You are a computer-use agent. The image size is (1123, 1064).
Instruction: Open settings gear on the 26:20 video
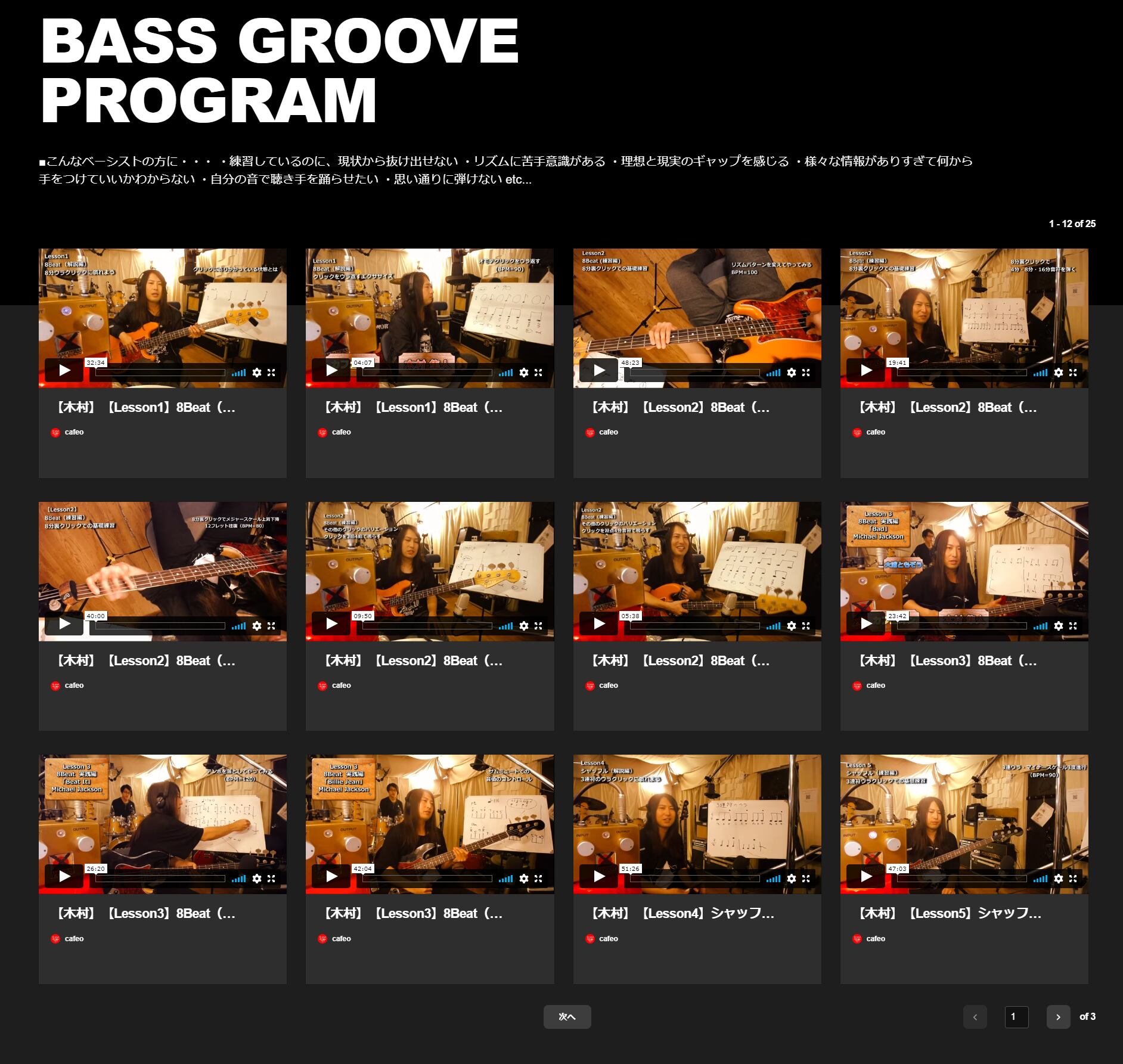[x=257, y=879]
